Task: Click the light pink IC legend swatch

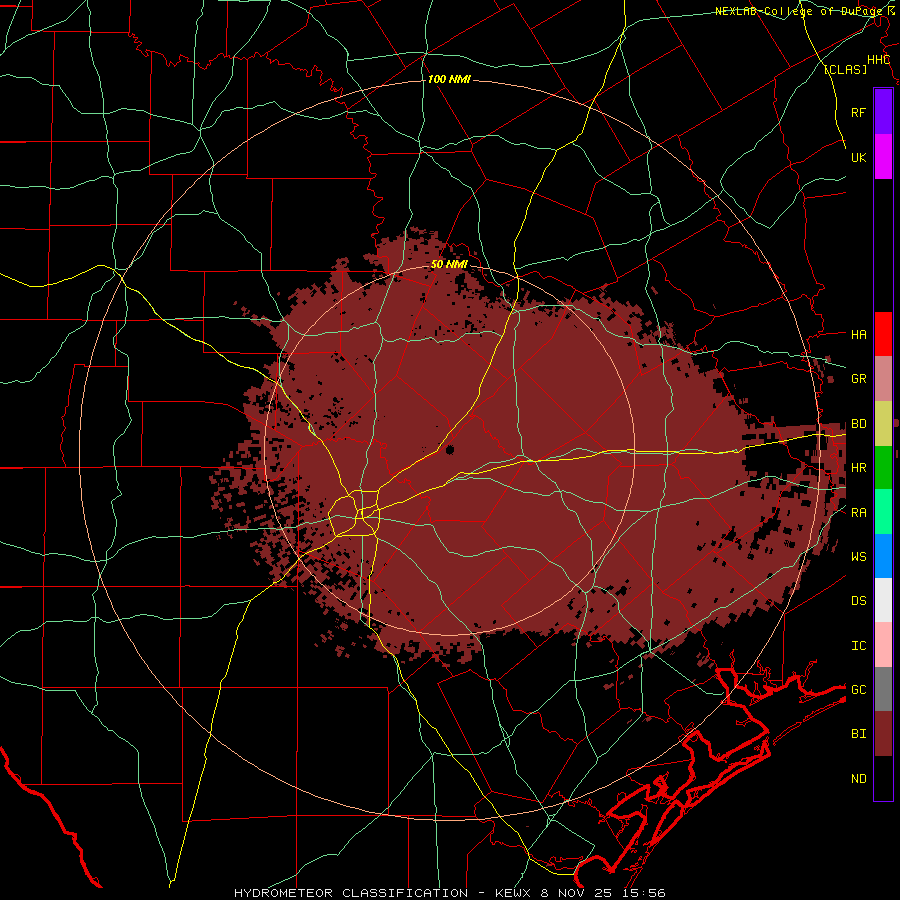Action: 883,645
